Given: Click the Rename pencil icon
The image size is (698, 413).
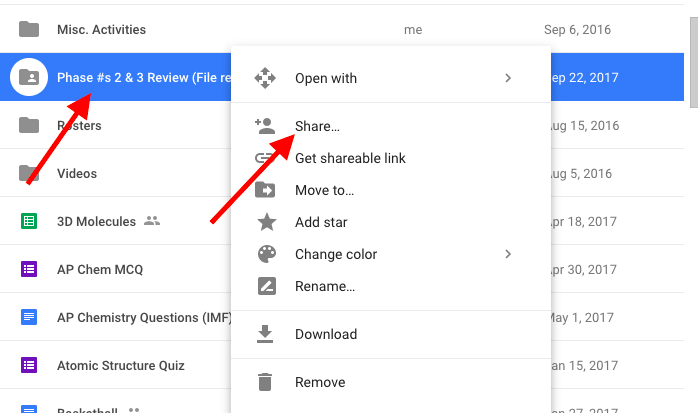Looking at the screenshot, I should pyautogui.click(x=267, y=286).
